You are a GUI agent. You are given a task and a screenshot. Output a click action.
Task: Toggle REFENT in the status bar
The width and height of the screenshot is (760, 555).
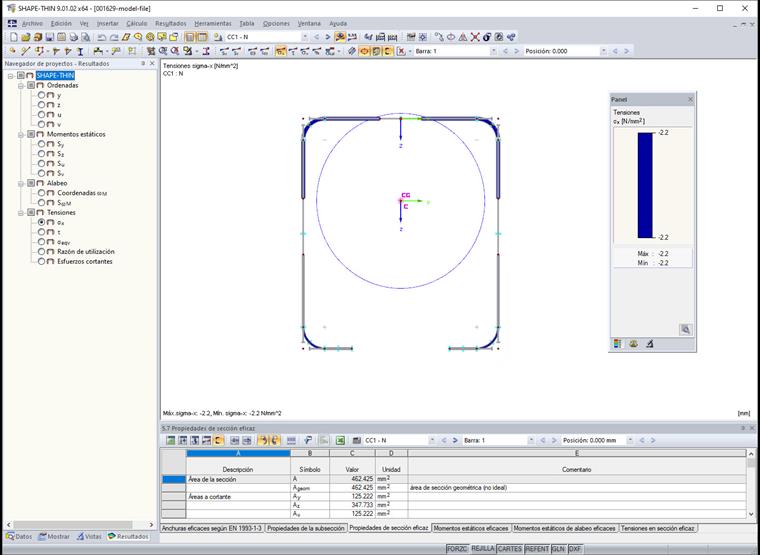click(537, 549)
